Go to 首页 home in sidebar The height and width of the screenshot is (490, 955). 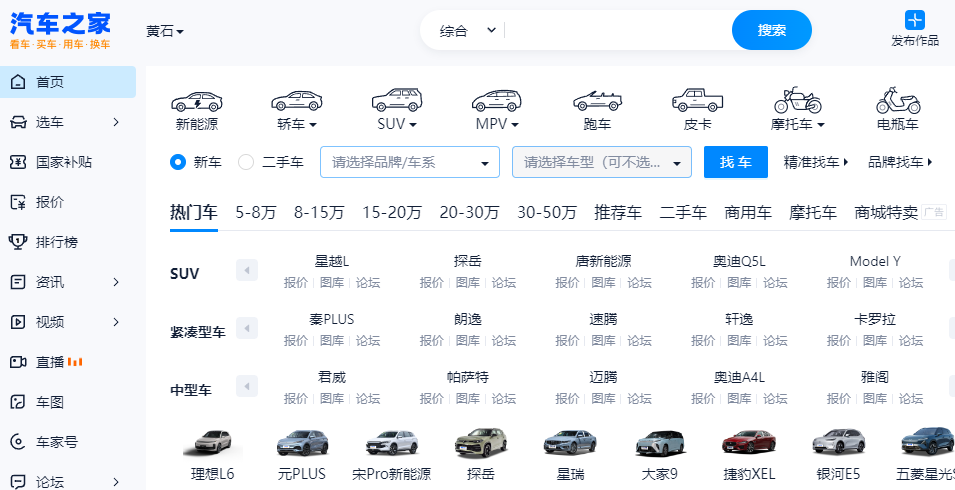coord(68,82)
